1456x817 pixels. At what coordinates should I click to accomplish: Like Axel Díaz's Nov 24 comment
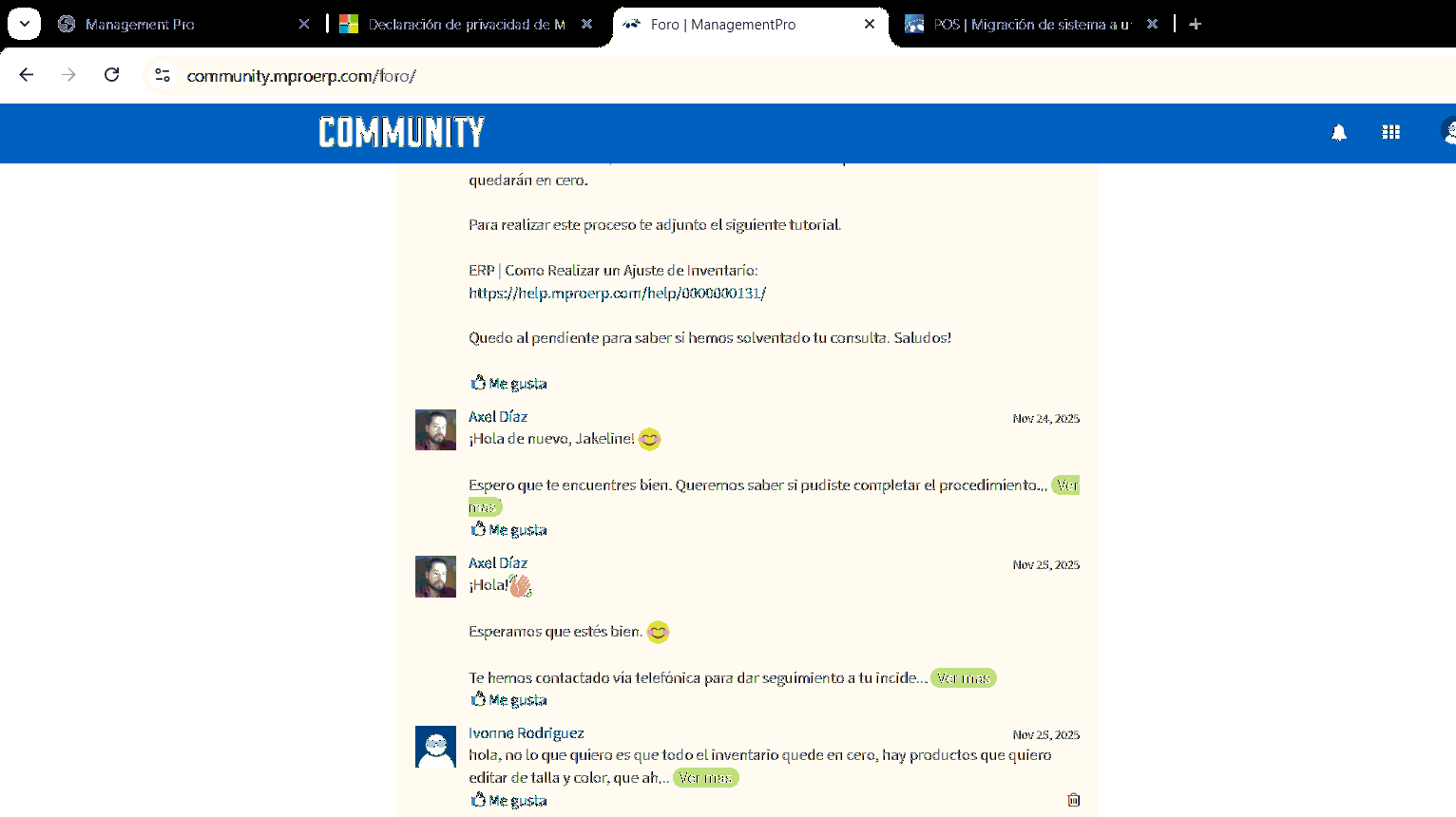tap(508, 530)
